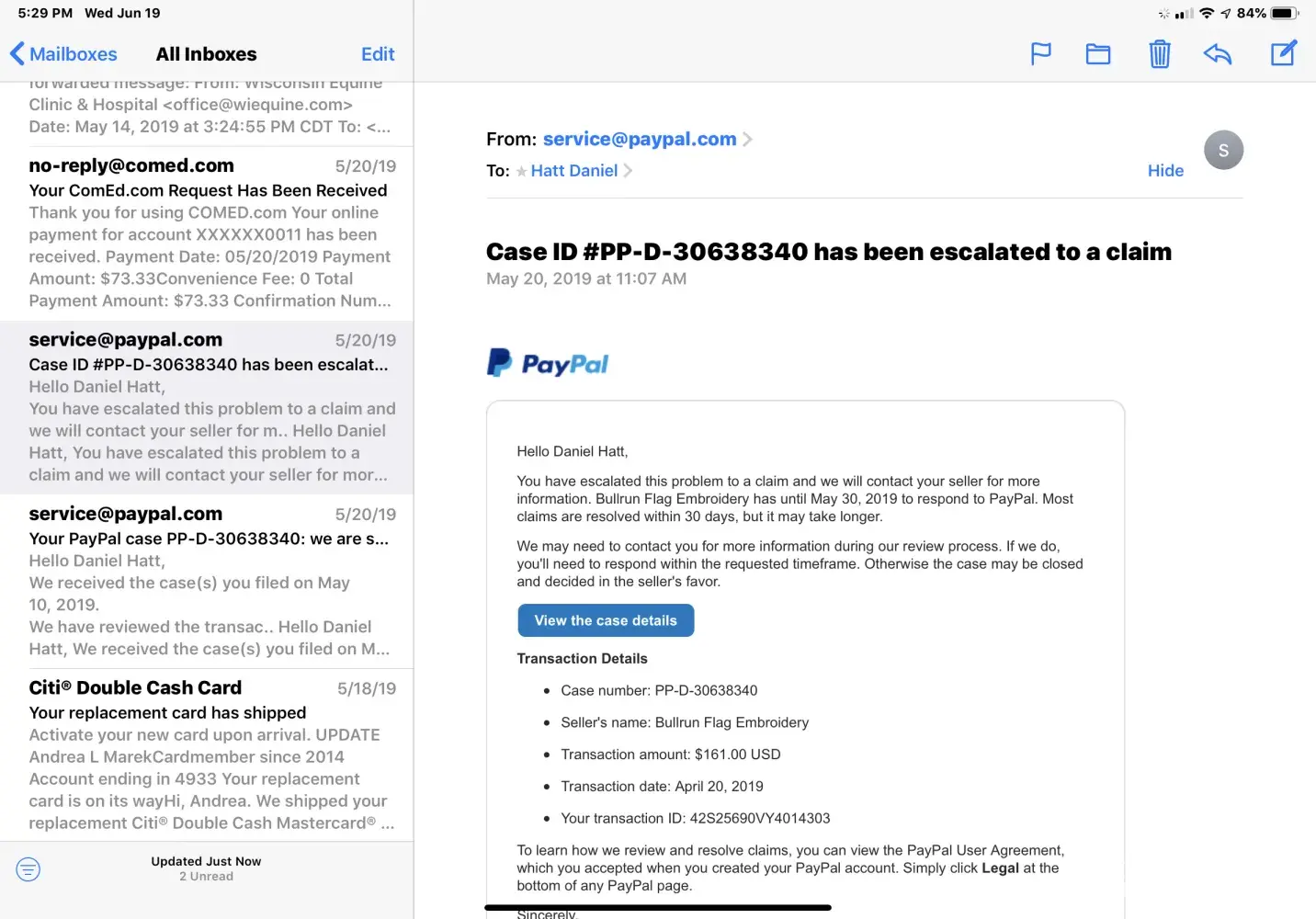
Task: Expand chevron next to Hatt Daniel
Action: click(x=628, y=171)
